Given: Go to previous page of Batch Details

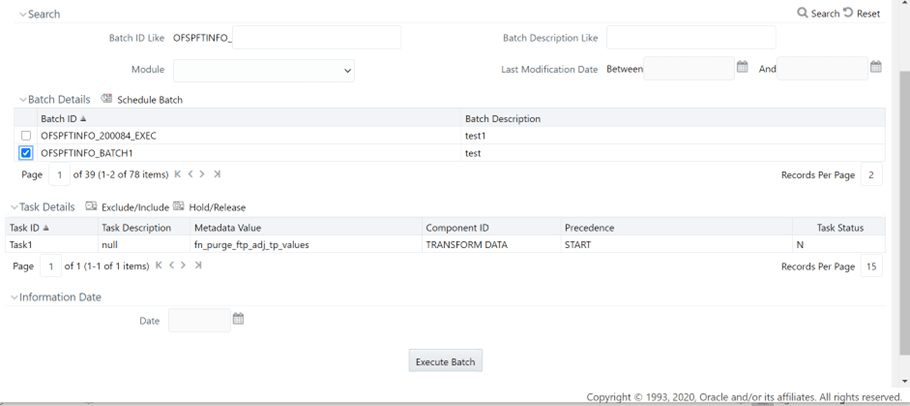Looking at the screenshot, I should 190,174.
